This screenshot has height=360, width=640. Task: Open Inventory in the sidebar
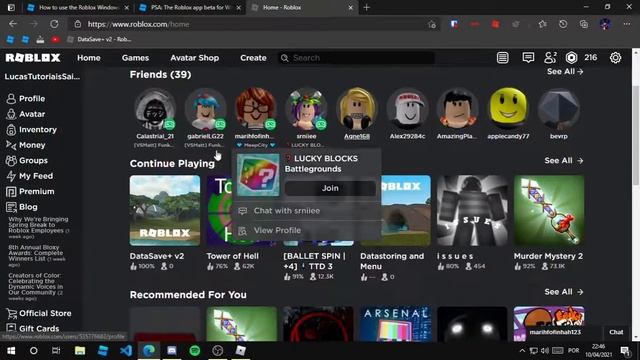tap(31, 130)
